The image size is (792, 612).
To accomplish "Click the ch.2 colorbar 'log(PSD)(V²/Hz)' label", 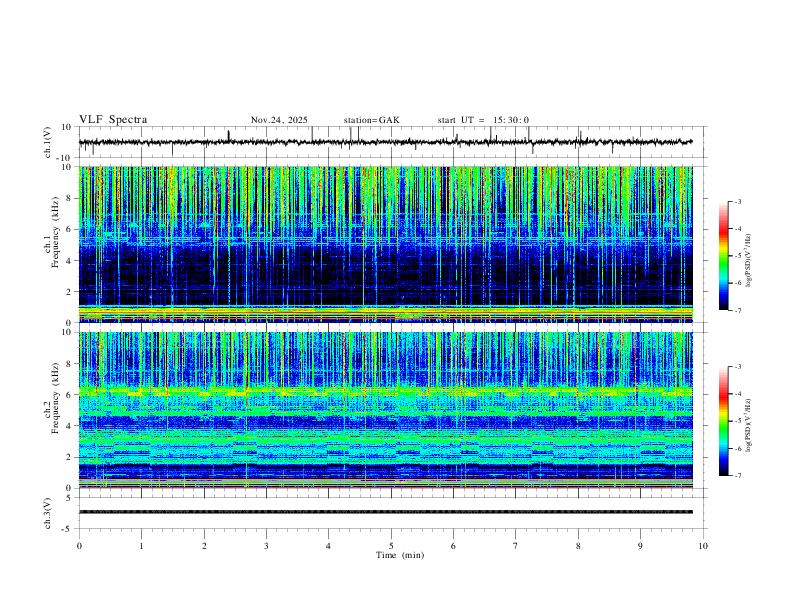I will point(749,425).
